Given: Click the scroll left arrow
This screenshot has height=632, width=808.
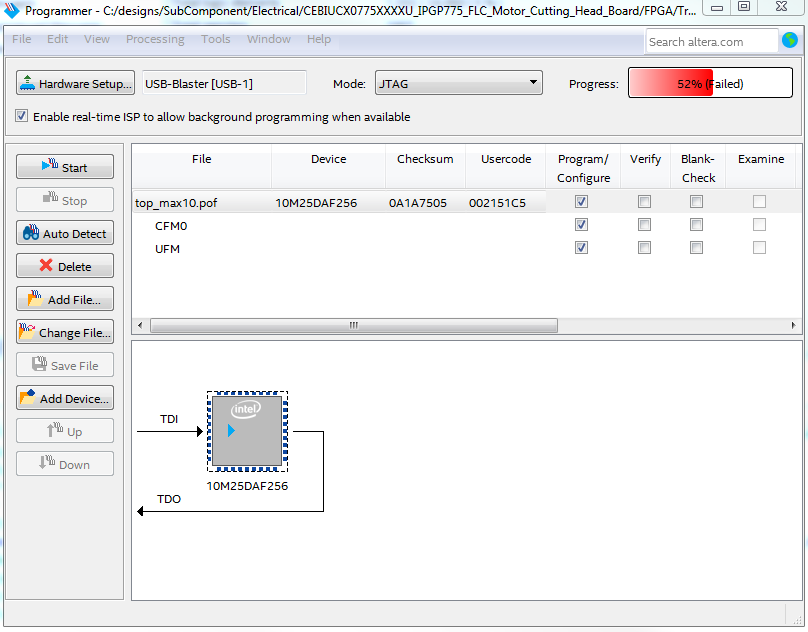Looking at the screenshot, I should click(x=140, y=325).
